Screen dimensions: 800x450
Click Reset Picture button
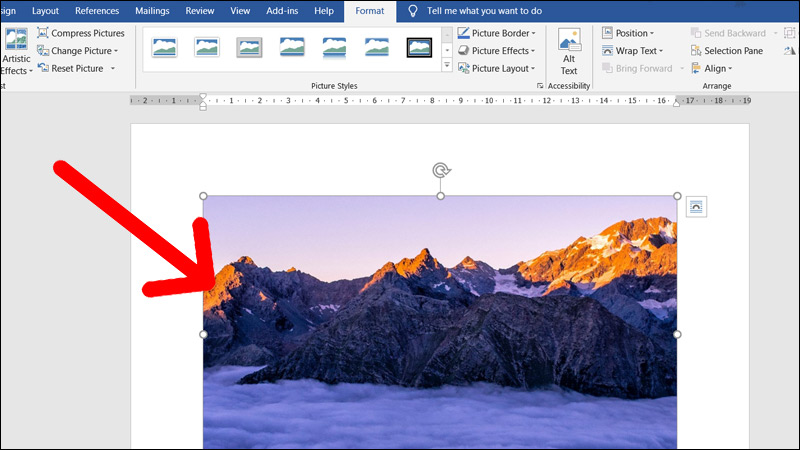70,68
